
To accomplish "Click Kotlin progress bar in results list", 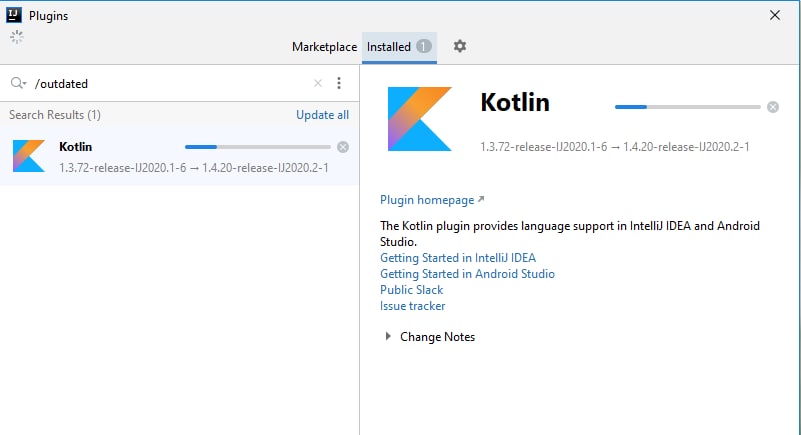I will (x=257, y=147).
